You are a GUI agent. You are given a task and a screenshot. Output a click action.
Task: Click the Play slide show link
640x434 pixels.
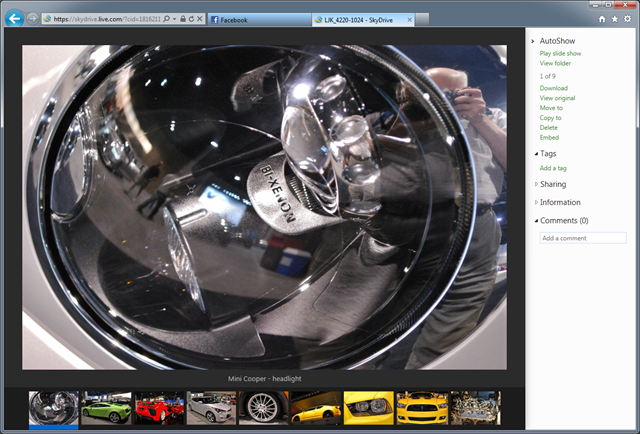(560, 53)
